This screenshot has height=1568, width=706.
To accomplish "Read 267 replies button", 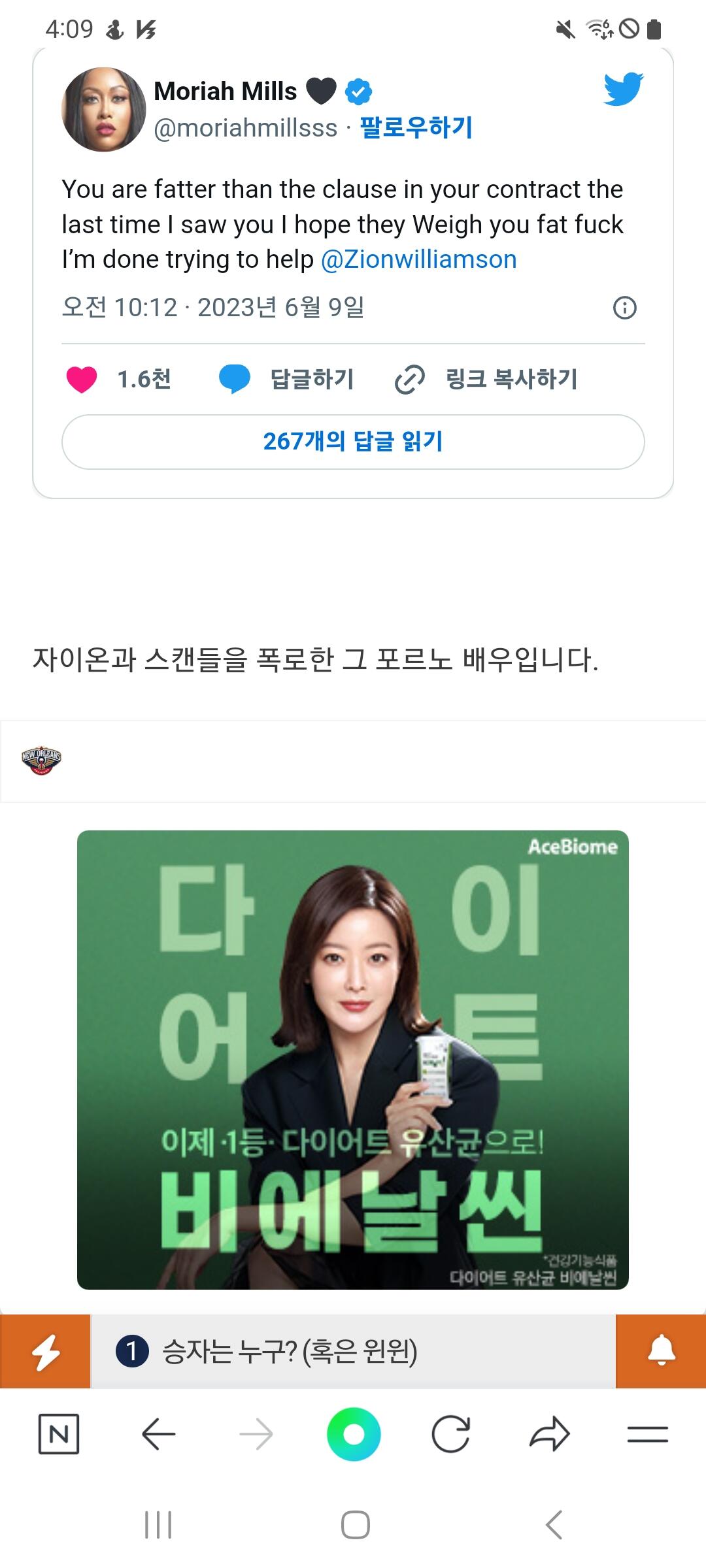I will tap(353, 442).
